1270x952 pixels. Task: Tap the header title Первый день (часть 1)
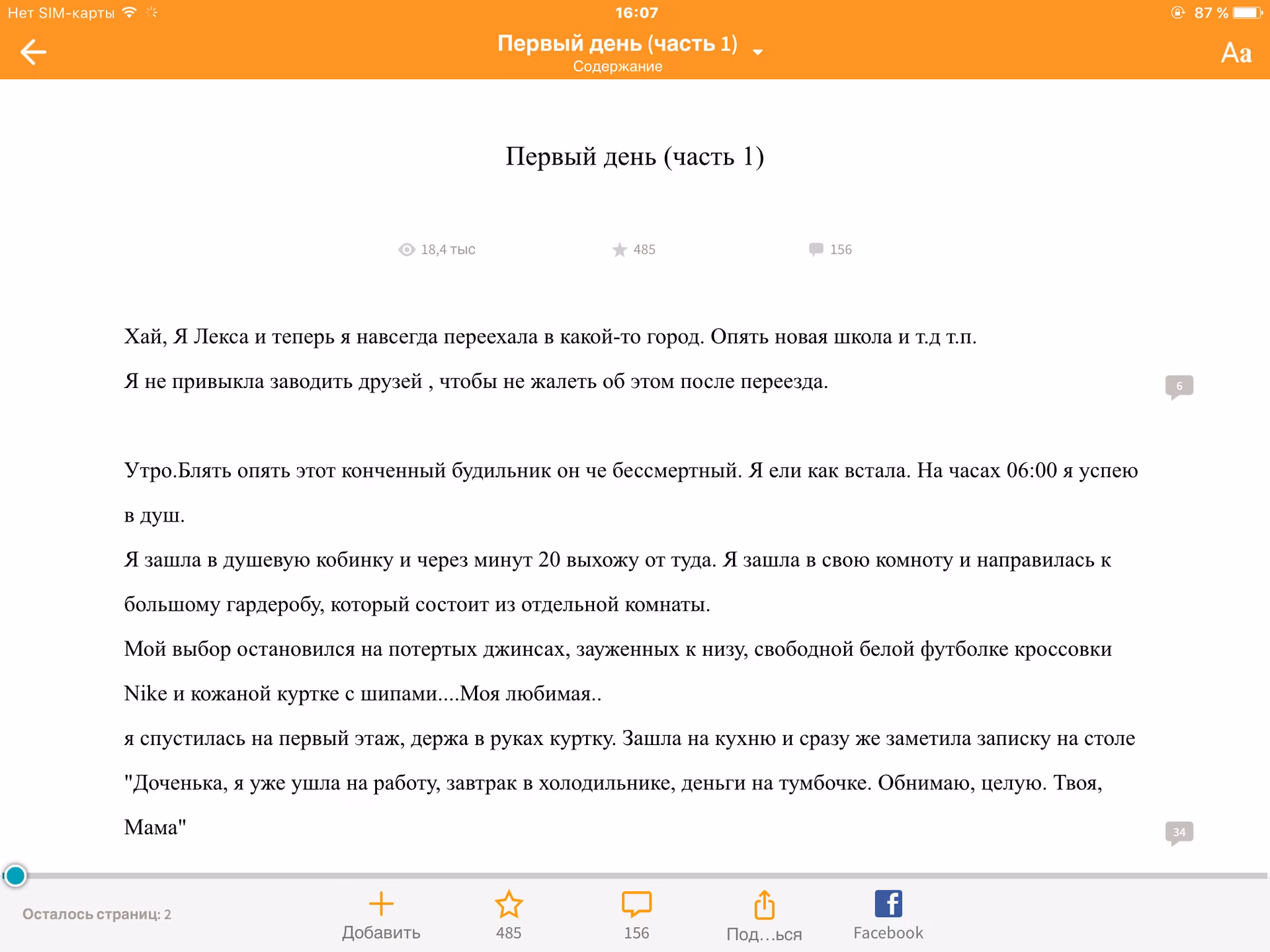point(617,44)
